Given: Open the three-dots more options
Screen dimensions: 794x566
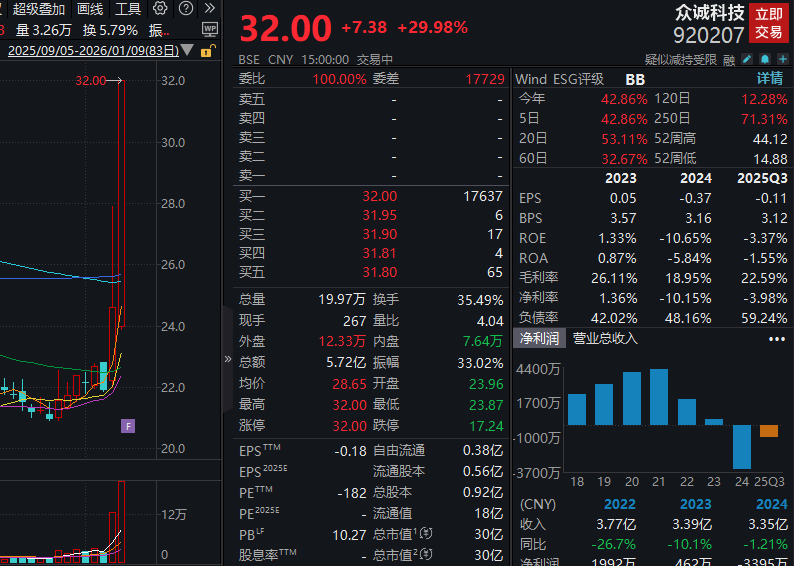Looking at the screenshot, I should point(777,339).
